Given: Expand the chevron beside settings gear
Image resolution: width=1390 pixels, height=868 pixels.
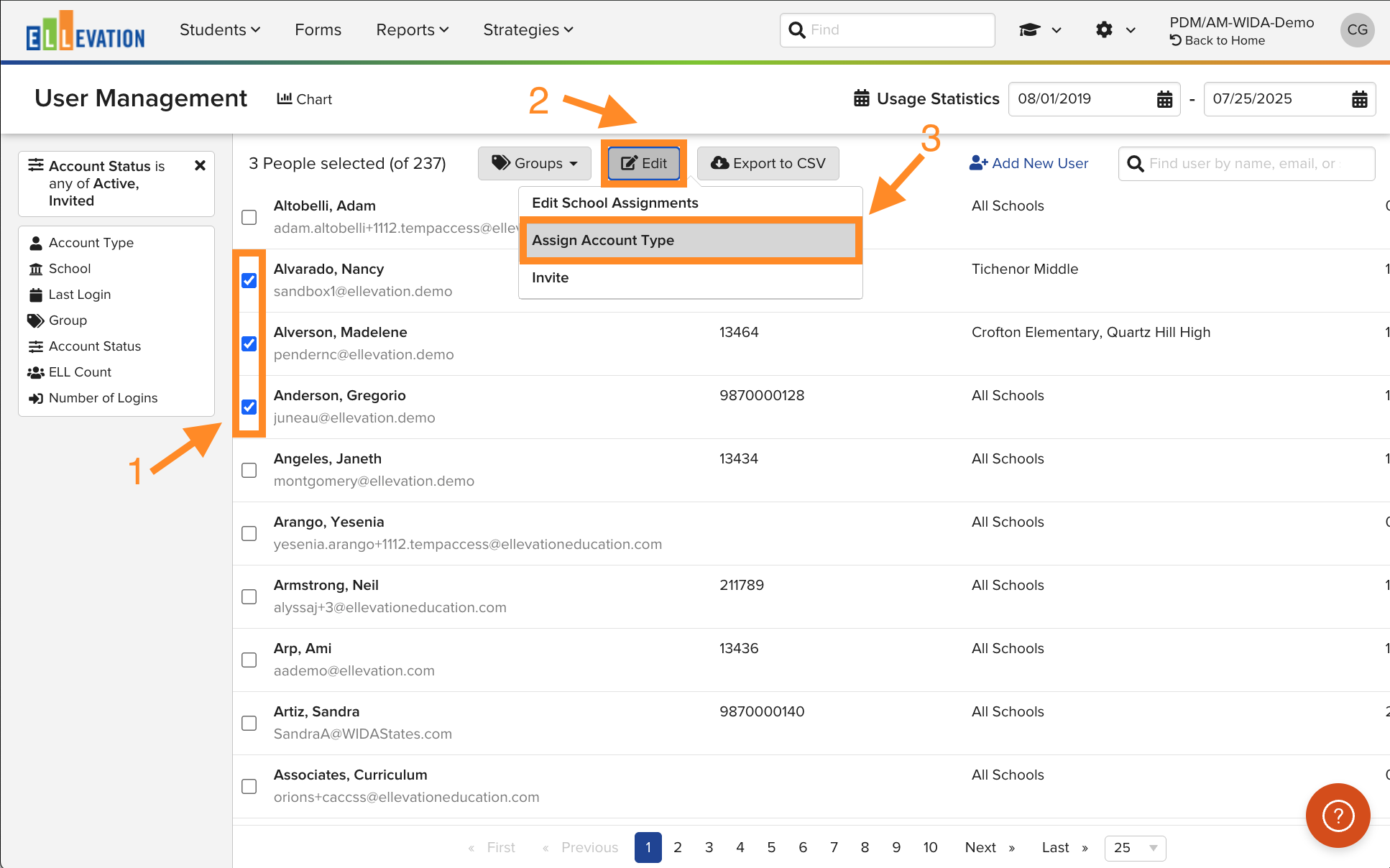Looking at the screenshot, I should 1131,30.
